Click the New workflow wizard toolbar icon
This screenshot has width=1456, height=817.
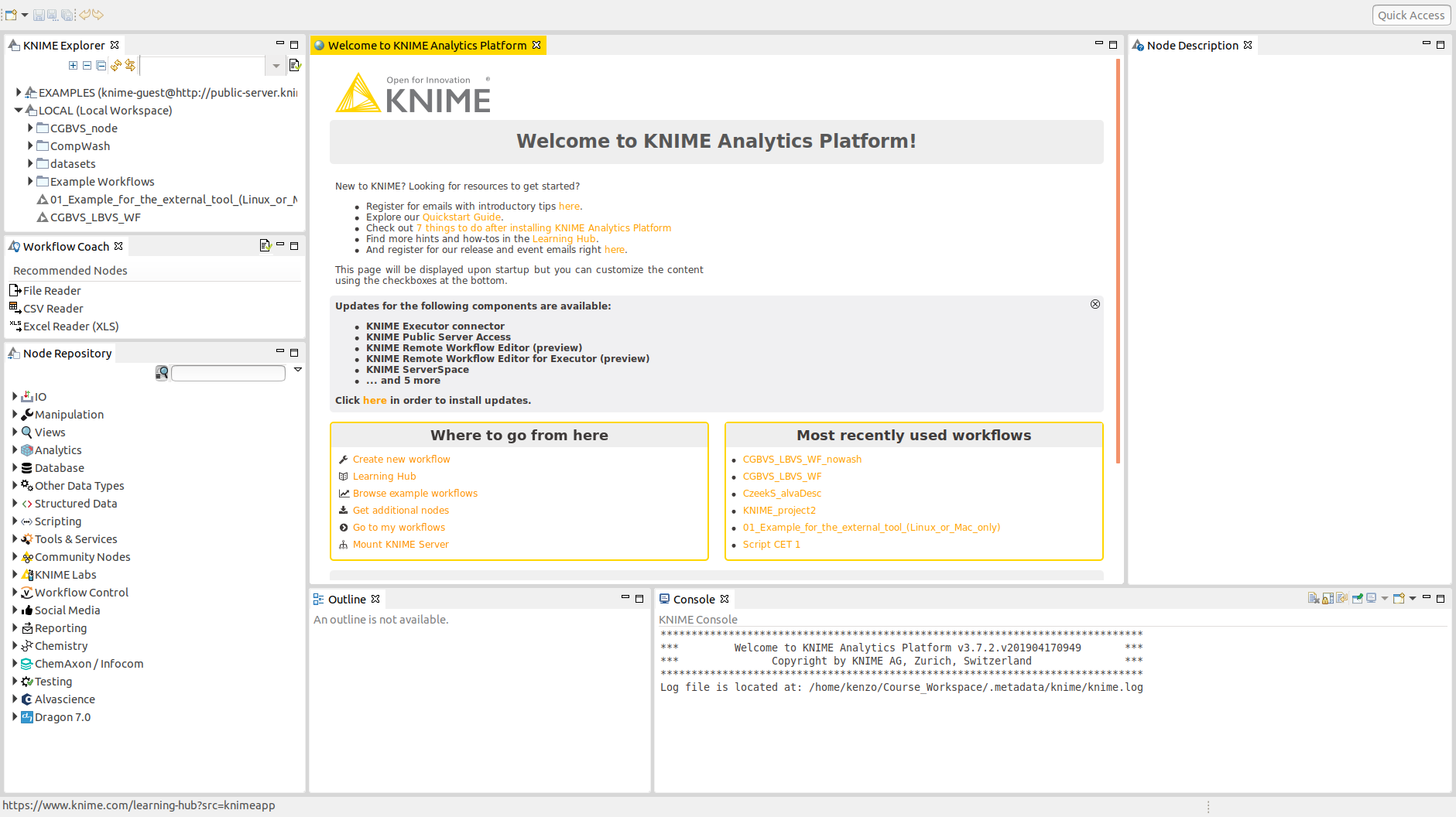11,15
